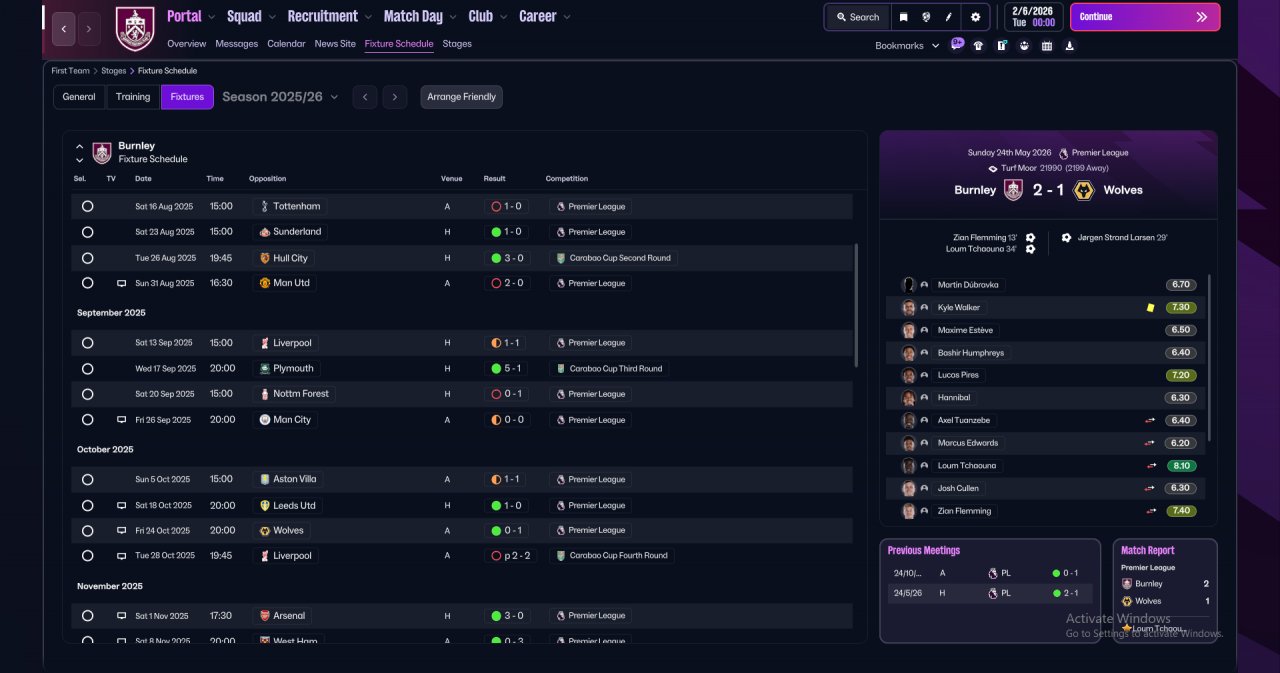Click the Continue button

[1145, 17]
